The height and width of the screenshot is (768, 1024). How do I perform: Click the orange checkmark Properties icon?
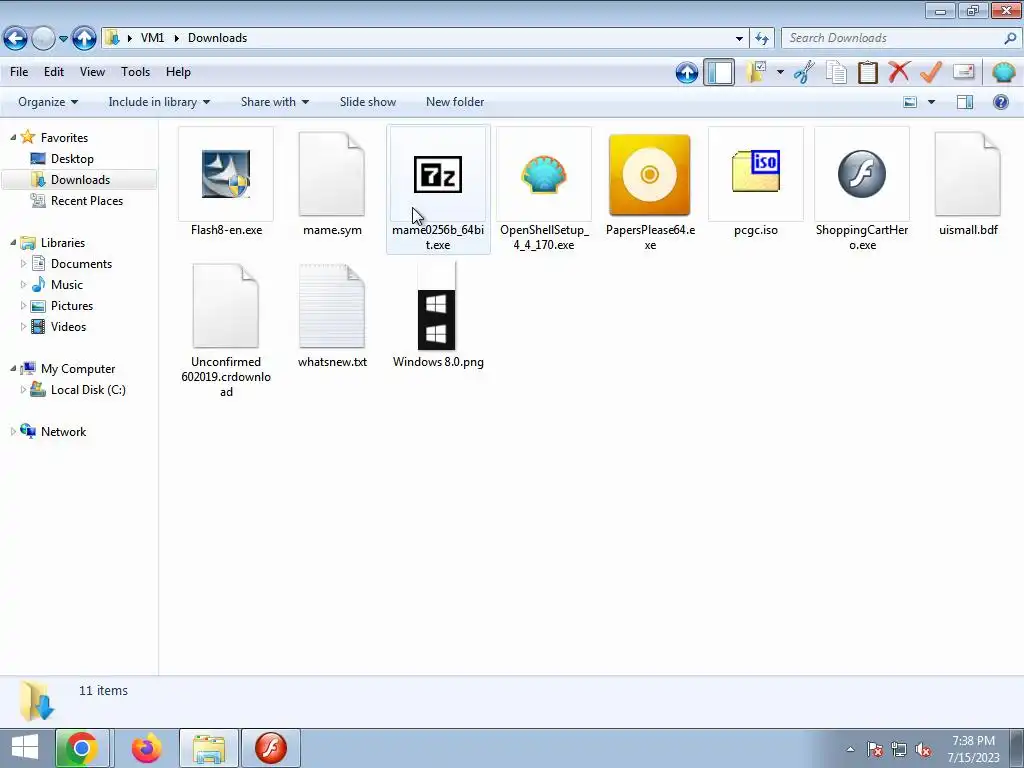click(931, 72)
